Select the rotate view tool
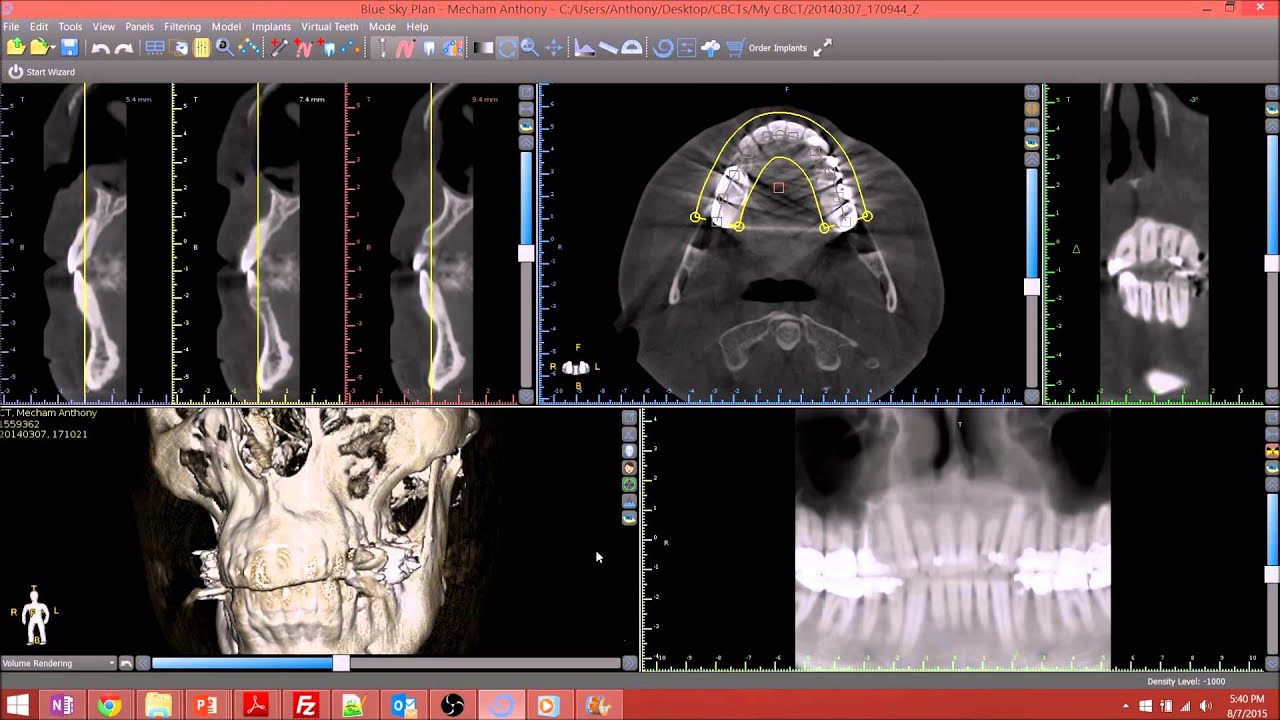Image resolution: width=1280 pixels, height=720 pixels. point(507,47)
